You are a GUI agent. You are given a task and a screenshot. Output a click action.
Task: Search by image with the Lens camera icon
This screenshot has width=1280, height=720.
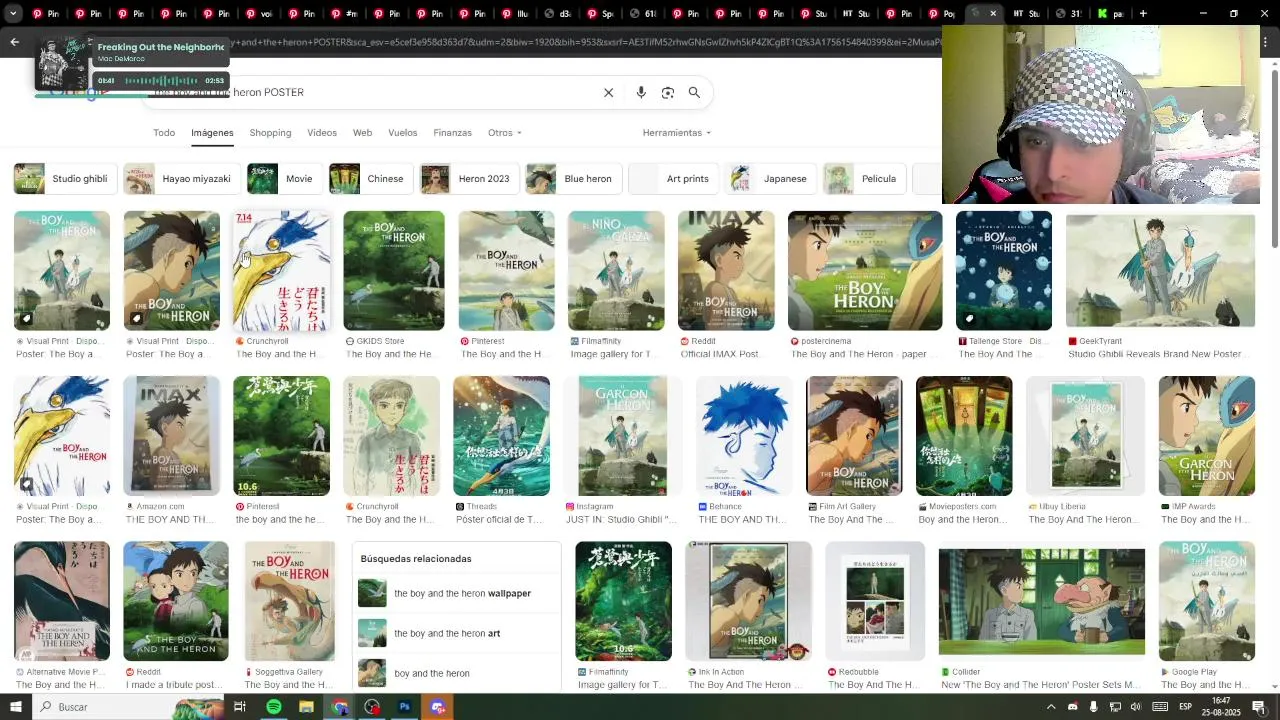668,92
